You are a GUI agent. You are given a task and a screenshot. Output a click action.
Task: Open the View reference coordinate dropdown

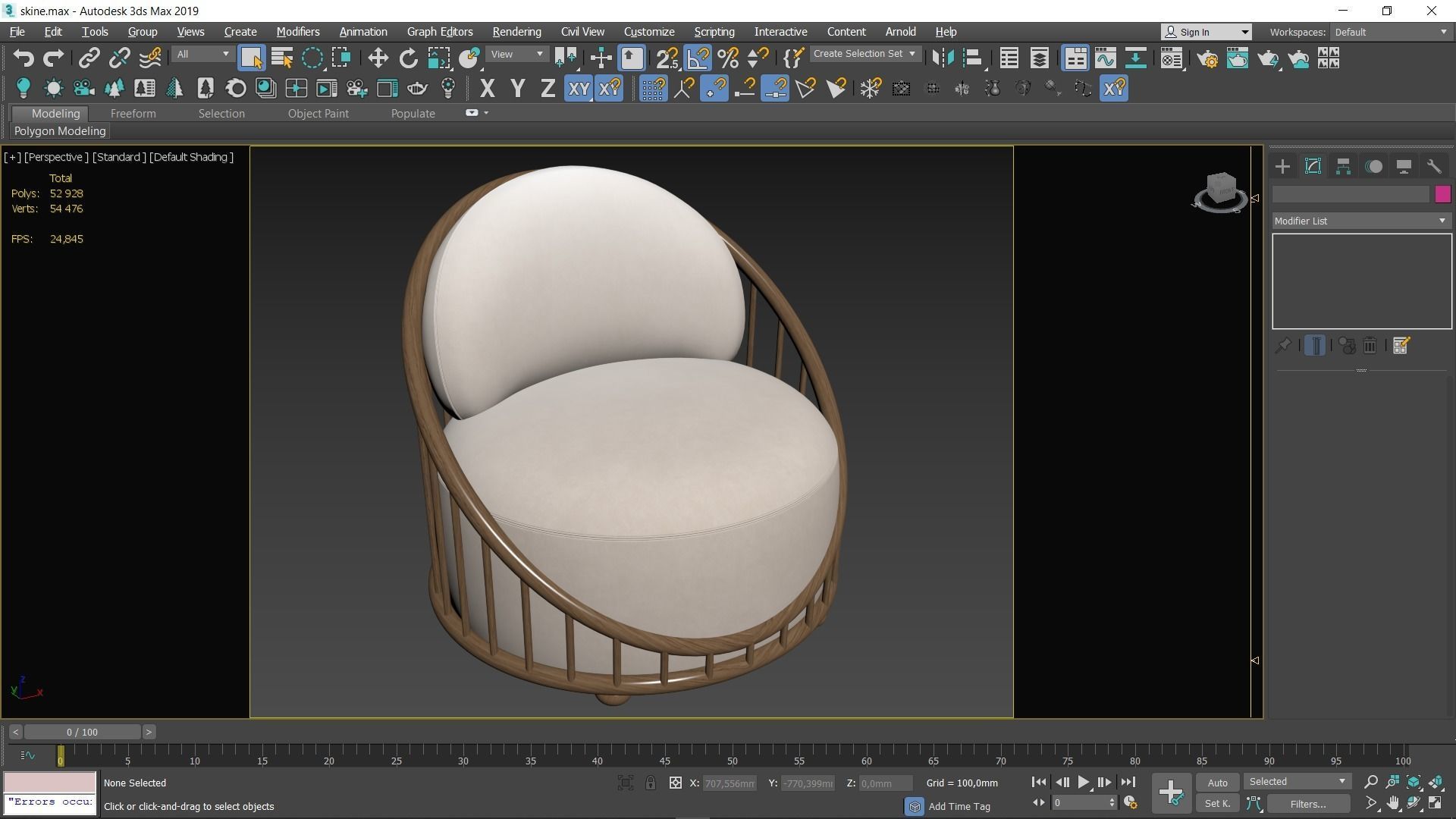[x=516, y=55]
